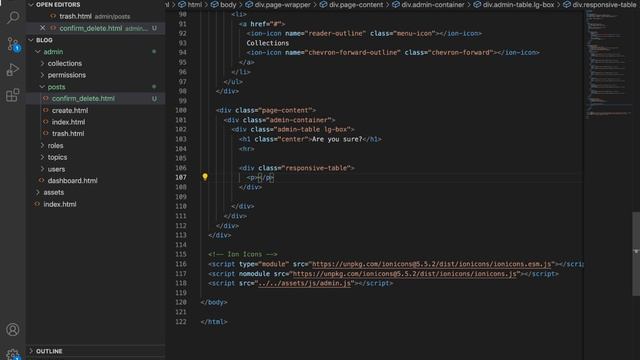Screen dimensions: 640x360
Task: Open index.html inside posts folder
Action: tap(69, 122)
